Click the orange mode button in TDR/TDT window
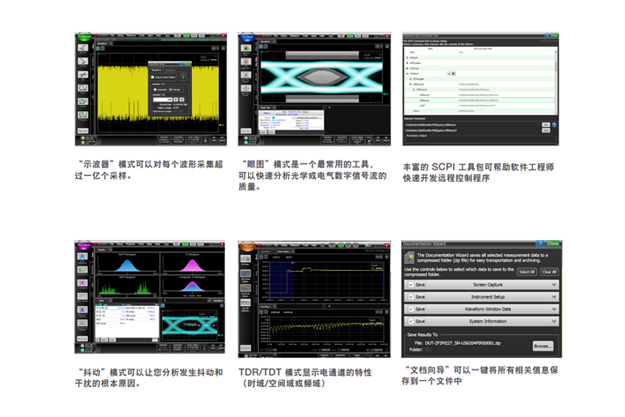The width and height of the screenshot is (625, 417). click(x=251, y=245)
